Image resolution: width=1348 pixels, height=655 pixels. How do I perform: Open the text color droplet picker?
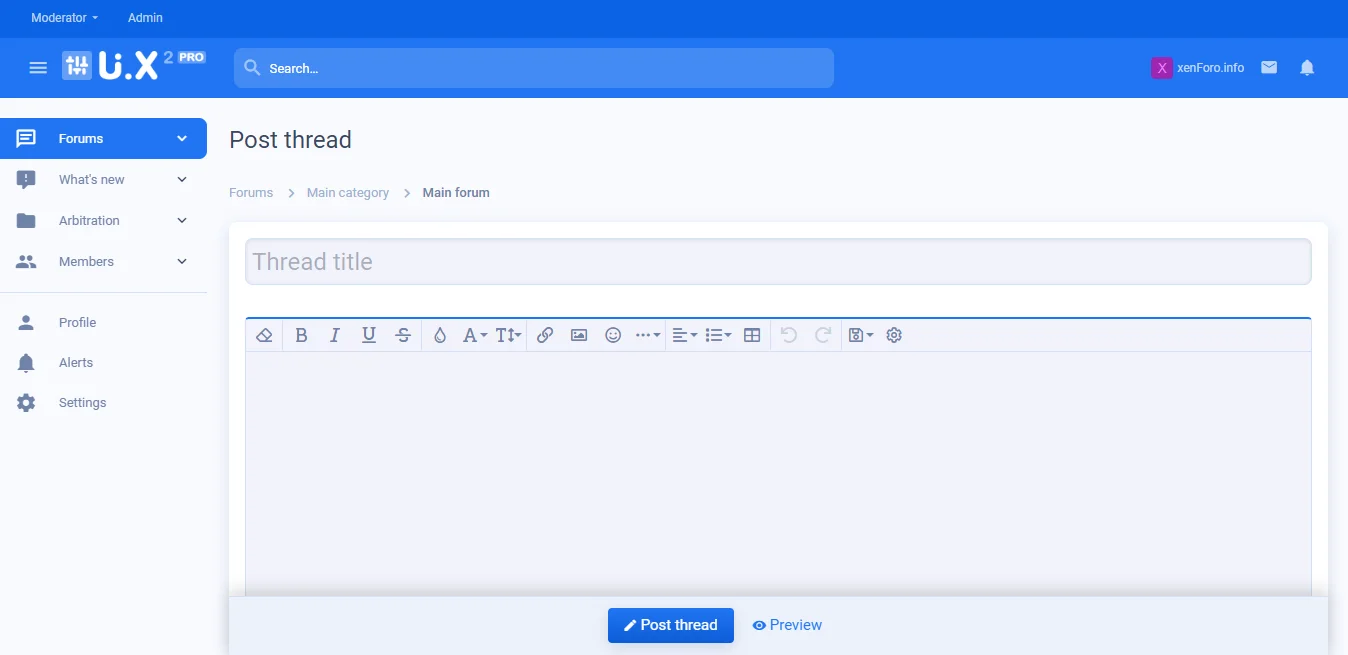440,336
